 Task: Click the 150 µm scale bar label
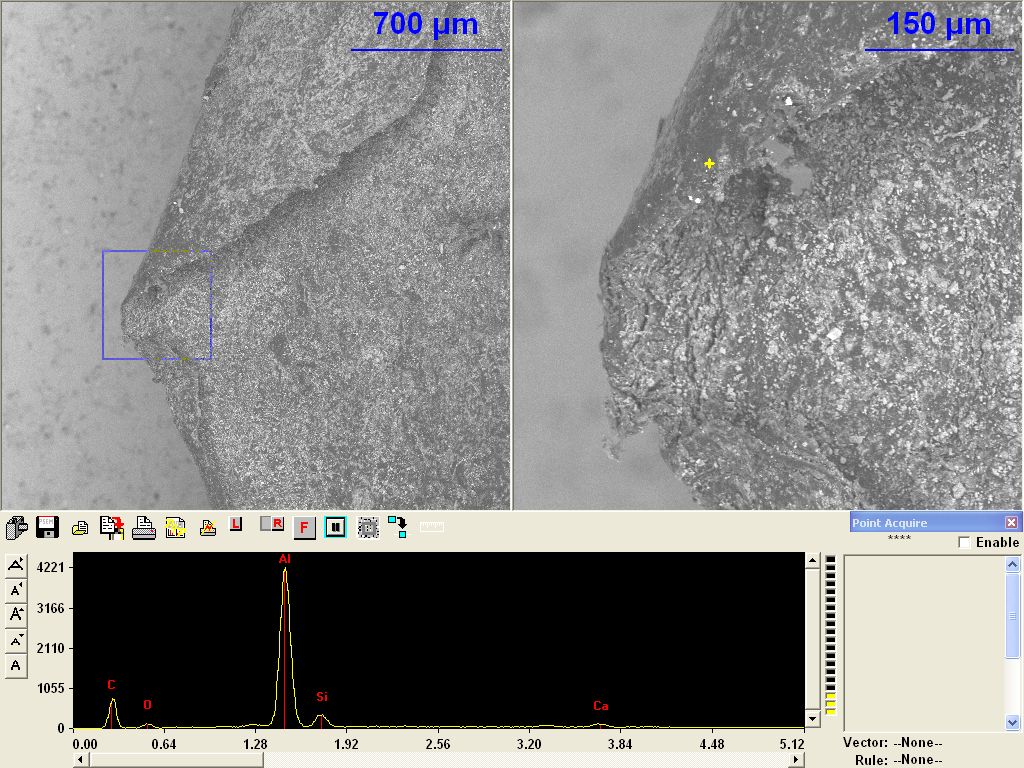coord(939,24)
